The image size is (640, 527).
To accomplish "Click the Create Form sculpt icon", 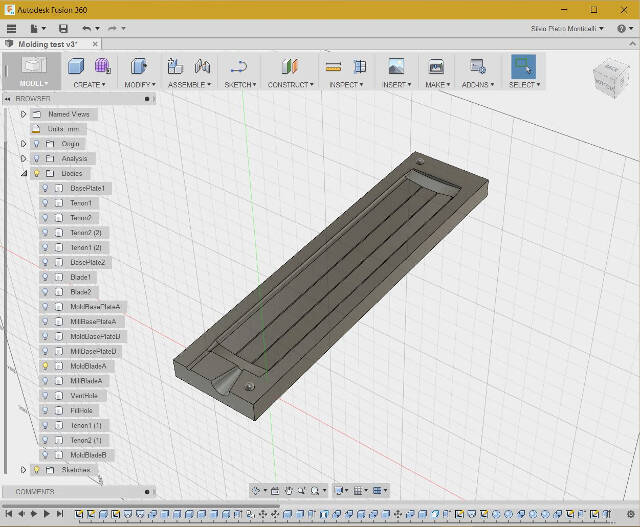I will point(102,66).
